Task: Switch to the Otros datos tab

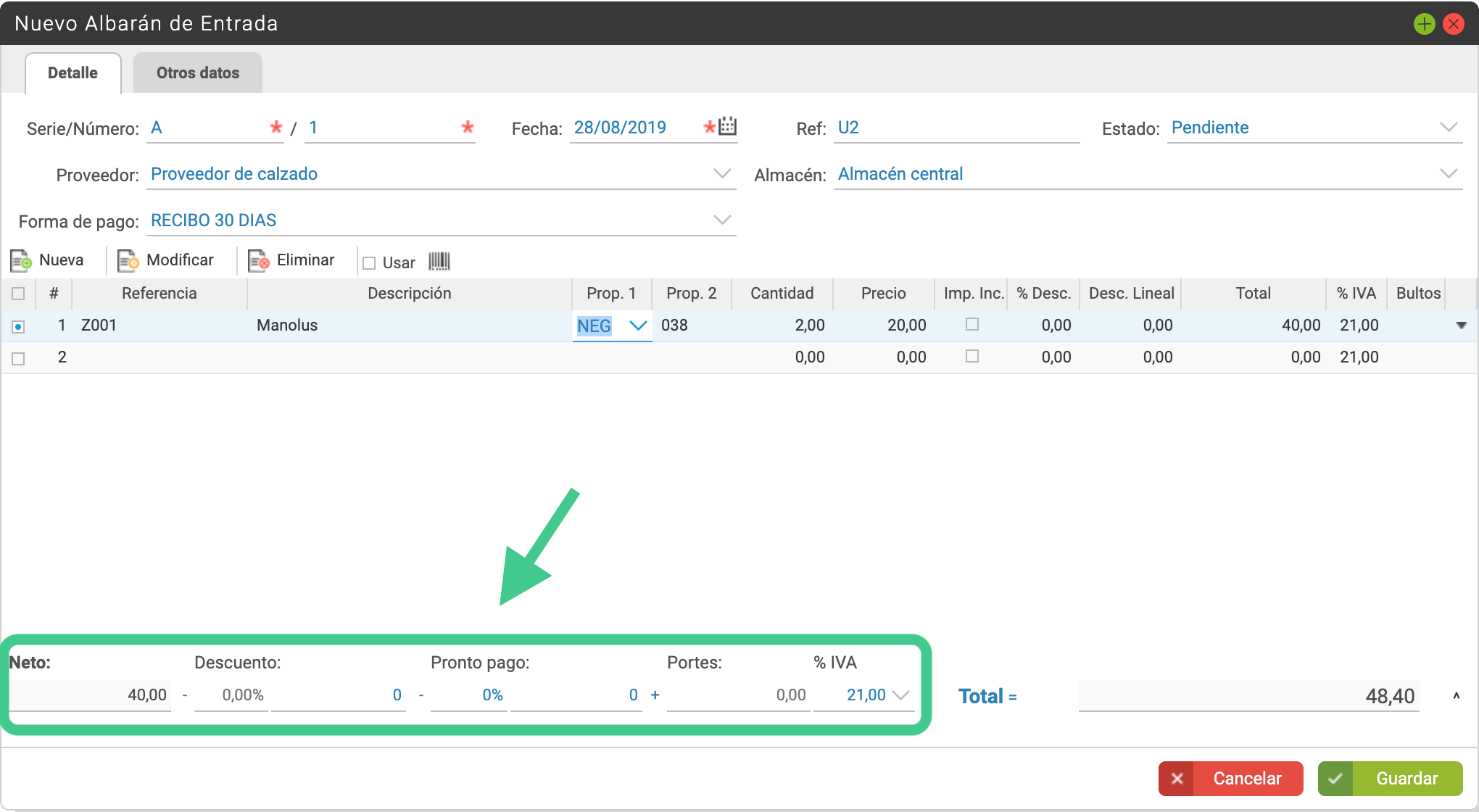Action: (x=198, y=72)
